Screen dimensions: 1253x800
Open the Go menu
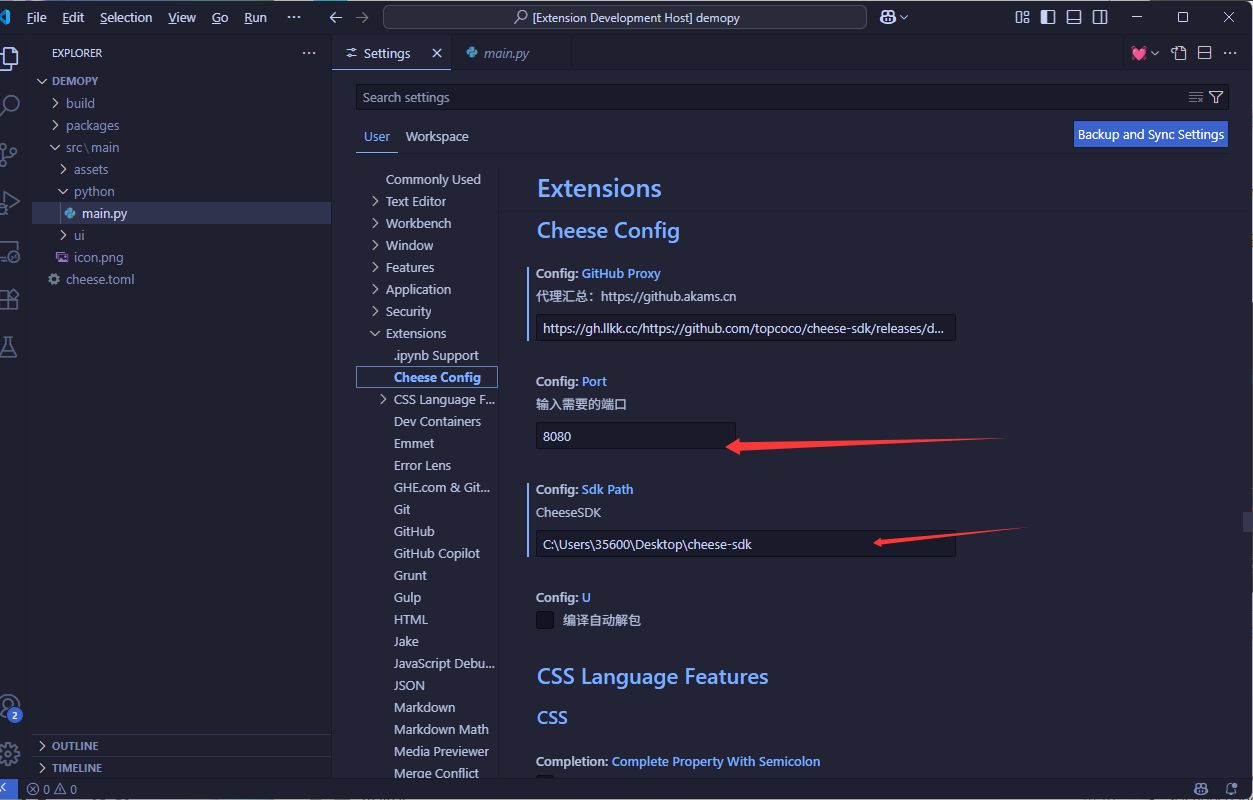pyautogui.click(x=220, y=17)
